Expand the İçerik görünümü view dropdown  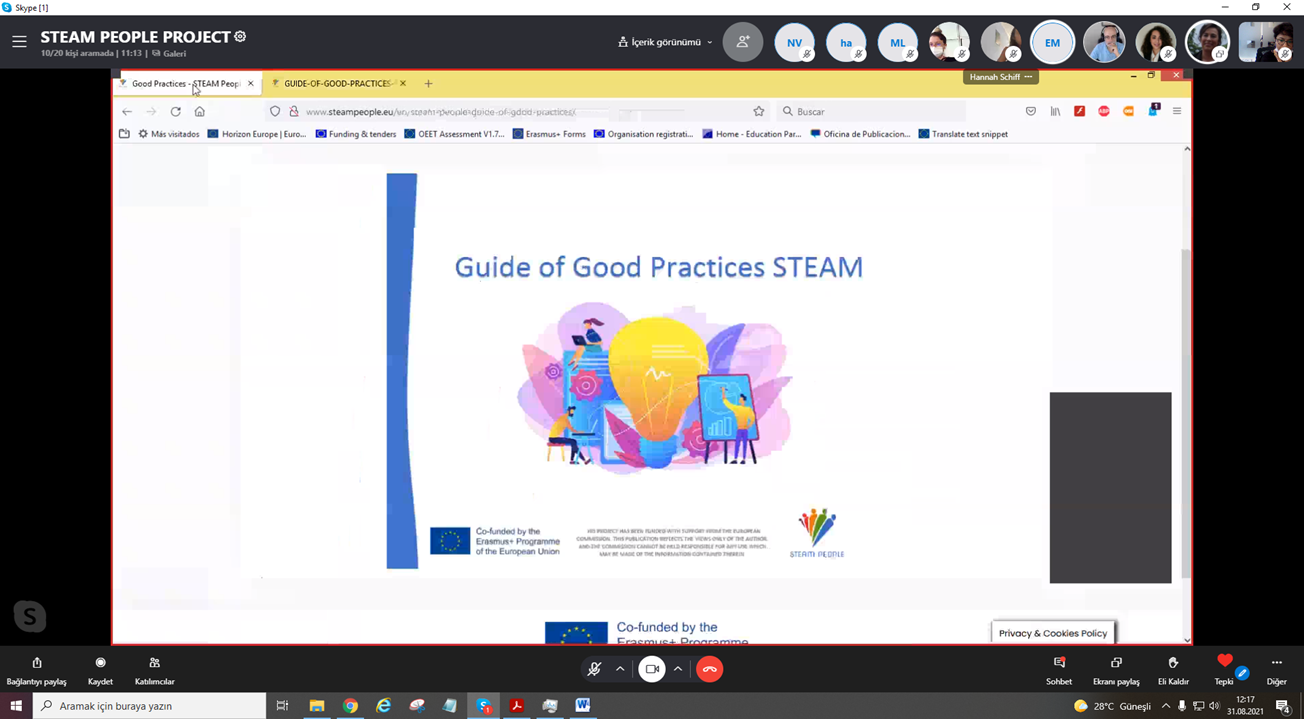point(665,43)
